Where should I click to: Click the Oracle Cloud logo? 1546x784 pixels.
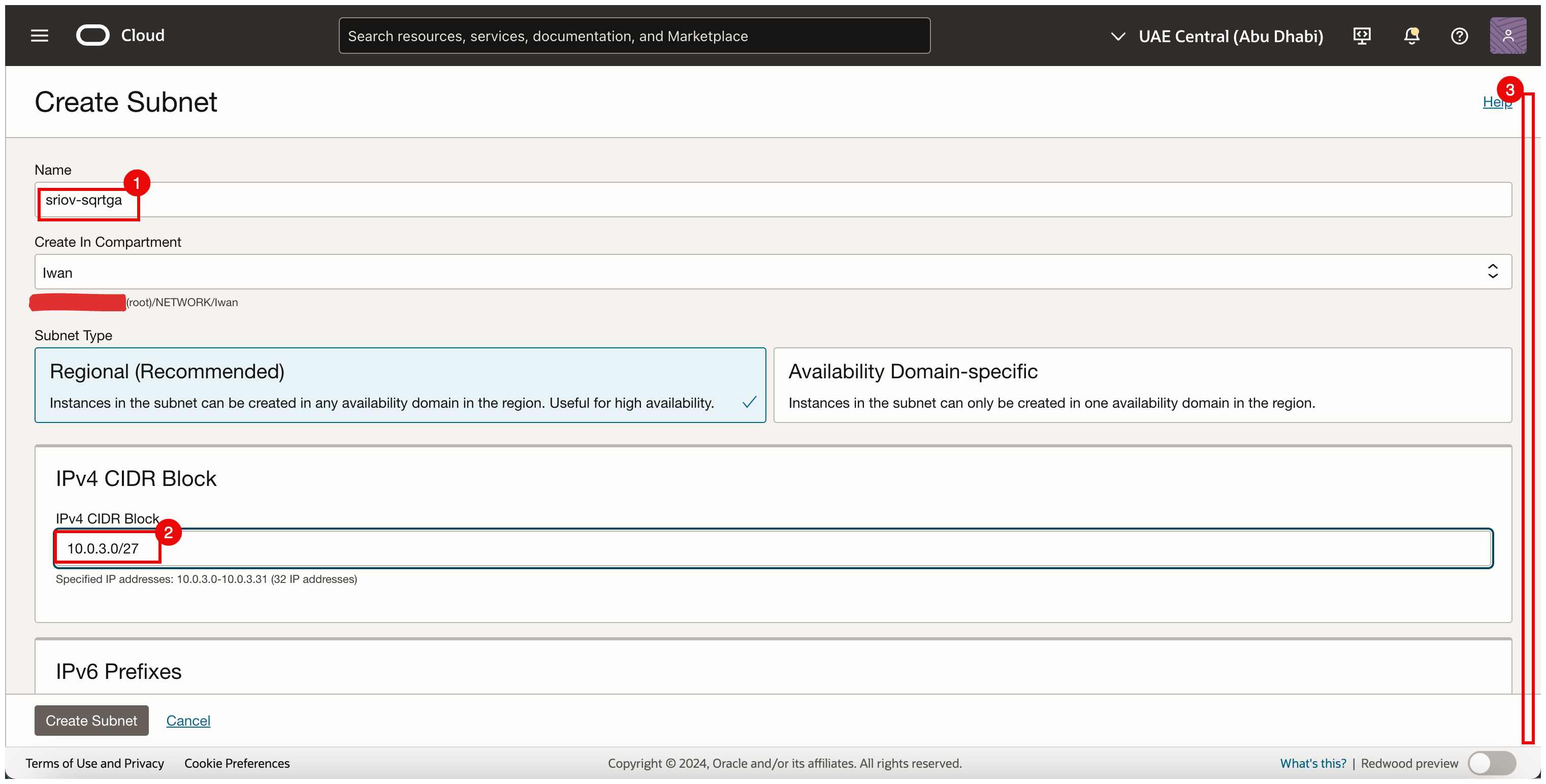click(93, 36)
